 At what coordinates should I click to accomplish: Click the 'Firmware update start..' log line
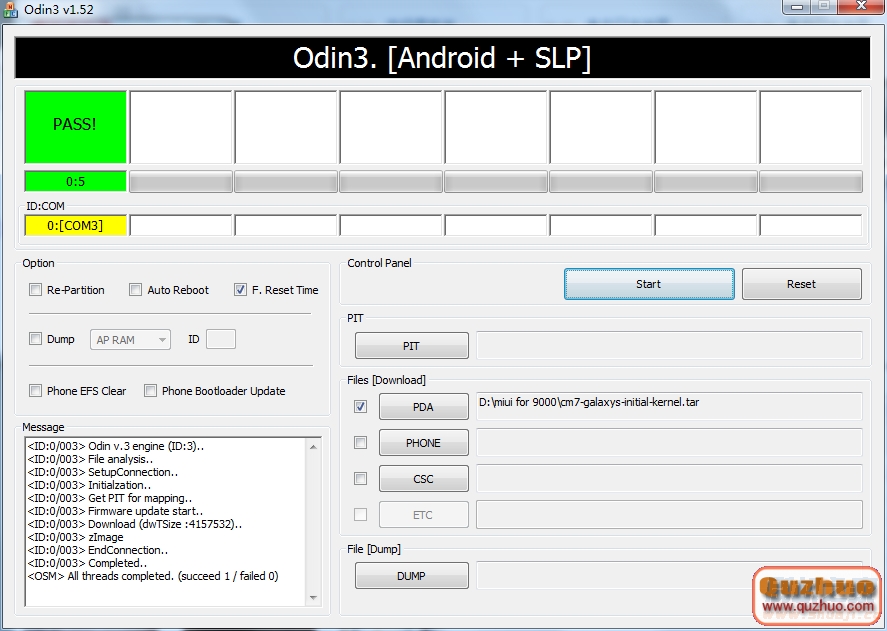[115, 511]
